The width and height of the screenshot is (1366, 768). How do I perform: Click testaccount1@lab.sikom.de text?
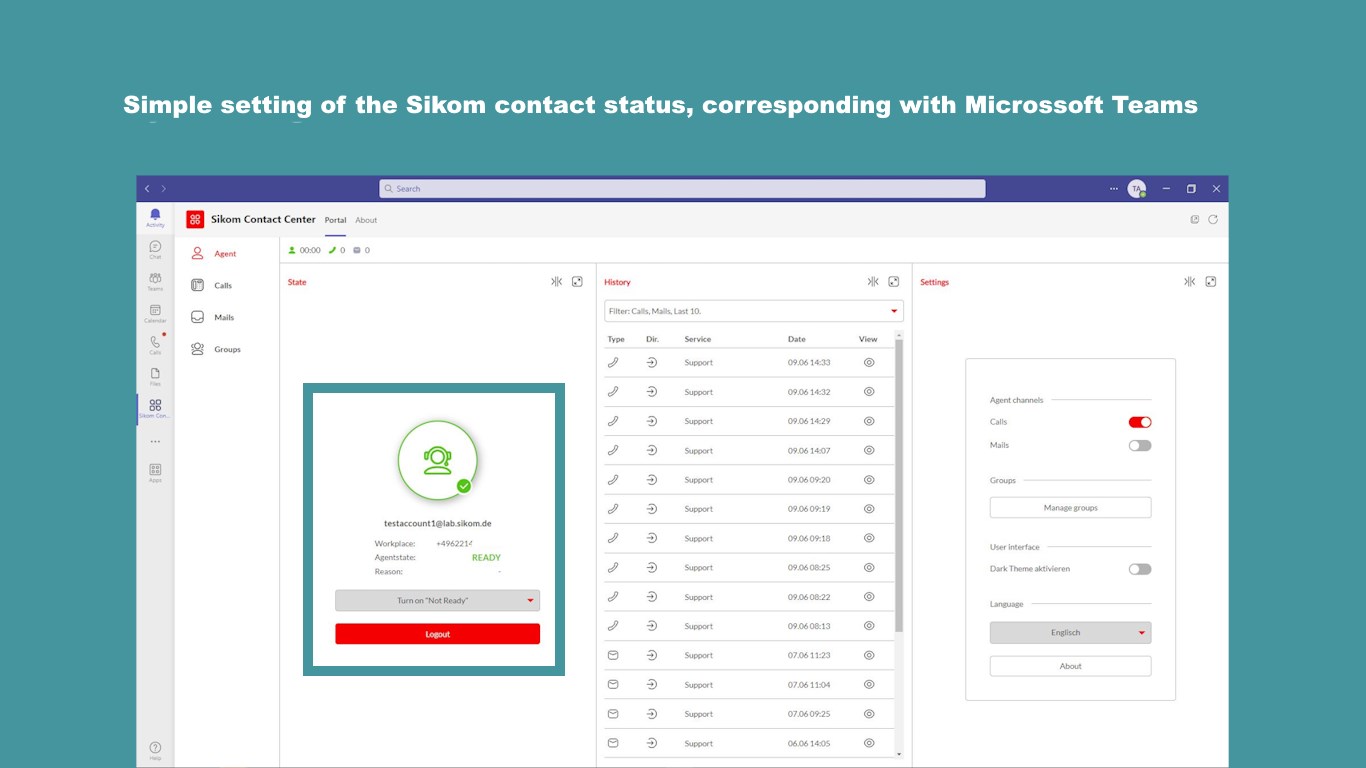click(x=438, y=523)
